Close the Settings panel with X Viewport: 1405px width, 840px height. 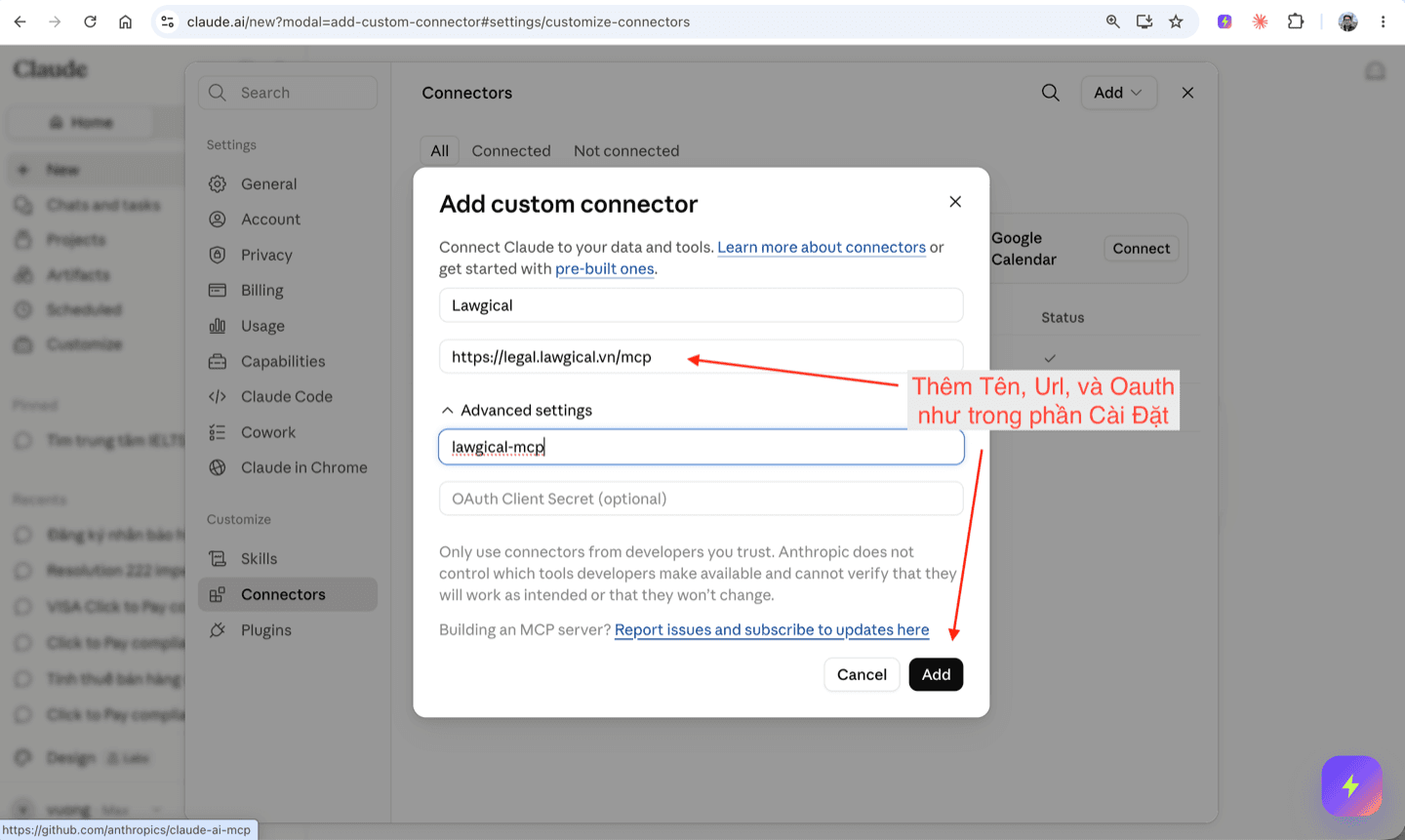click(1187, 93)
